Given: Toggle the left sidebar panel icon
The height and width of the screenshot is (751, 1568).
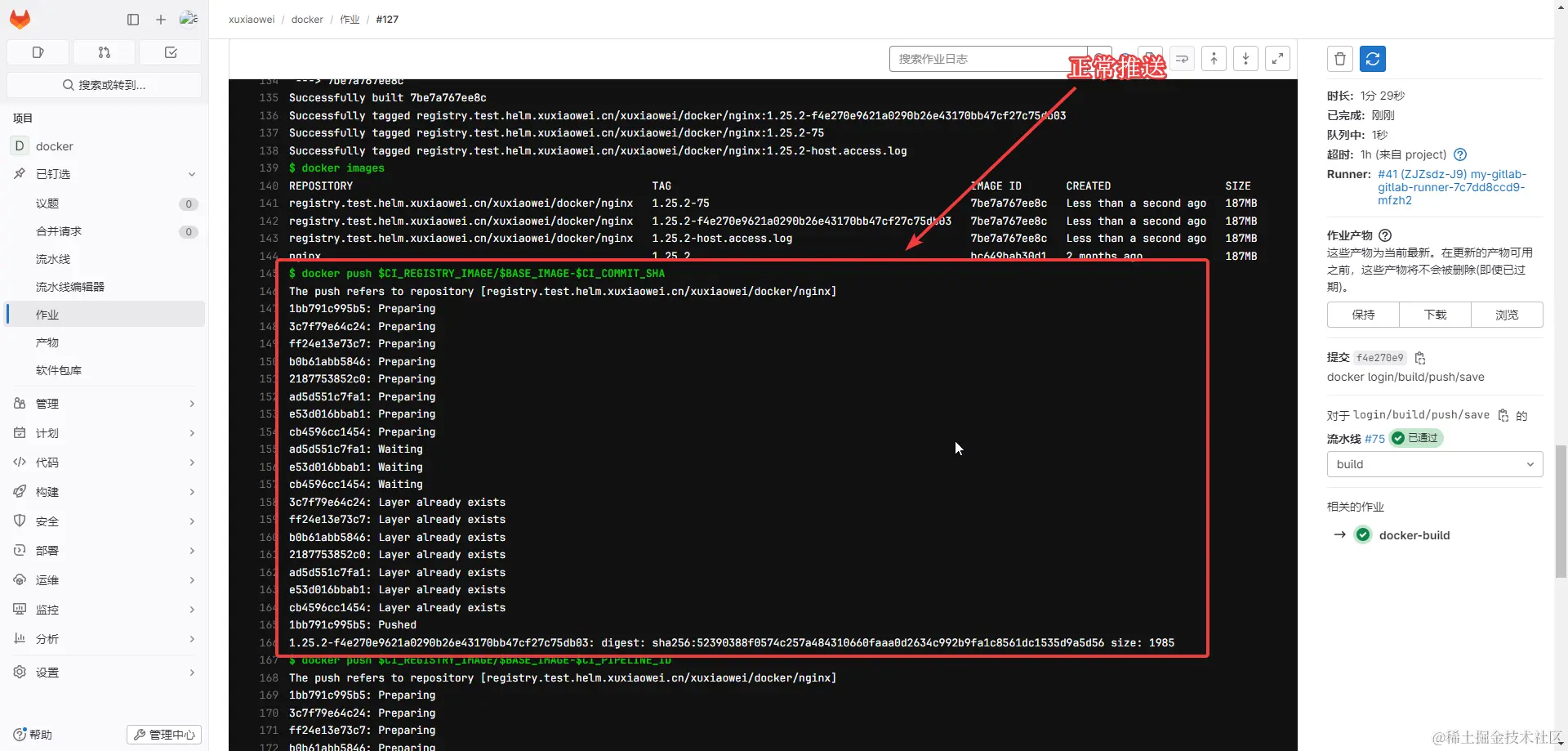Looking at the screenshot, I should click(x=133, y=20).
